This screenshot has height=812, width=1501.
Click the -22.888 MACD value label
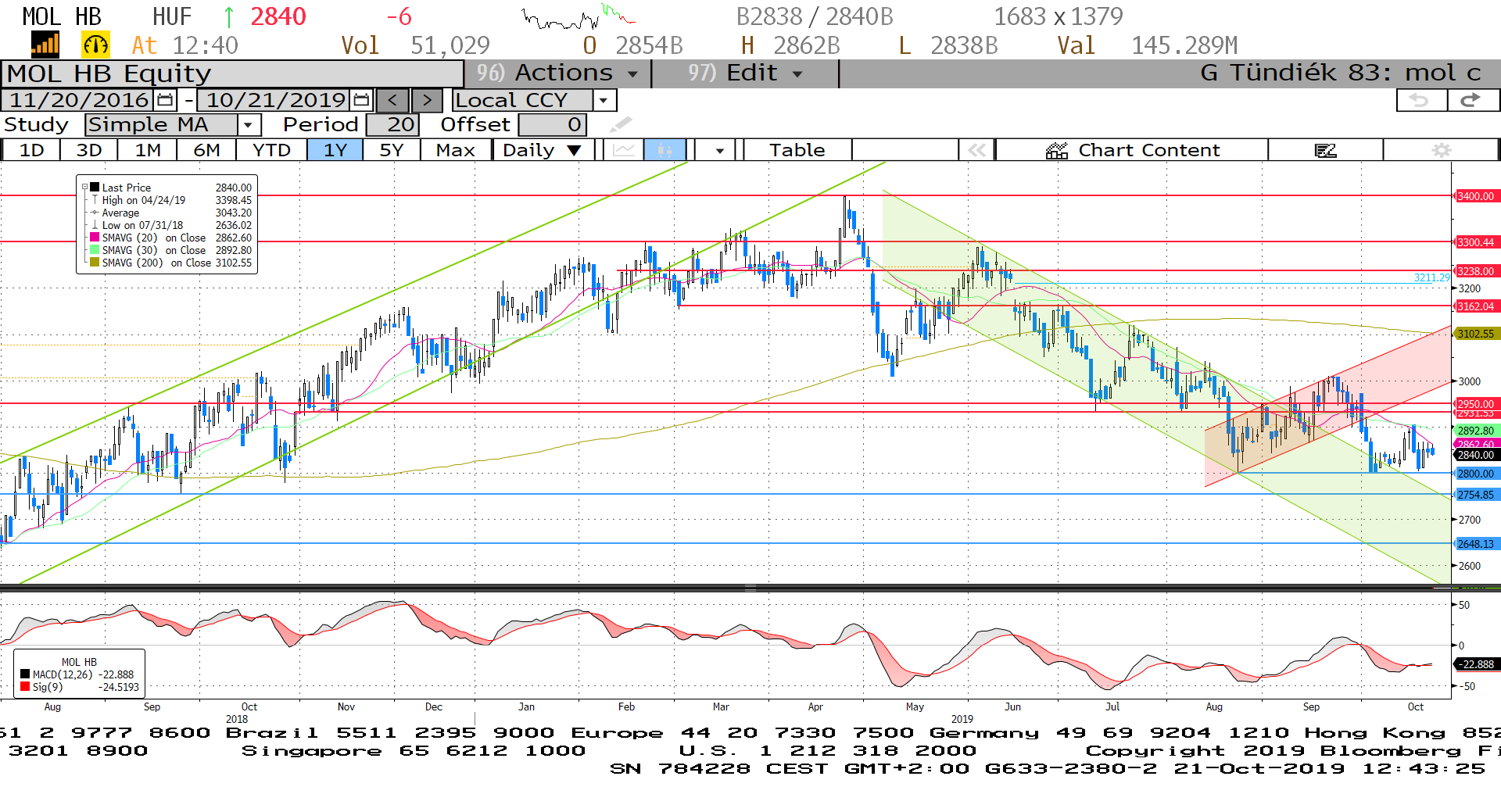(1475, 664)
